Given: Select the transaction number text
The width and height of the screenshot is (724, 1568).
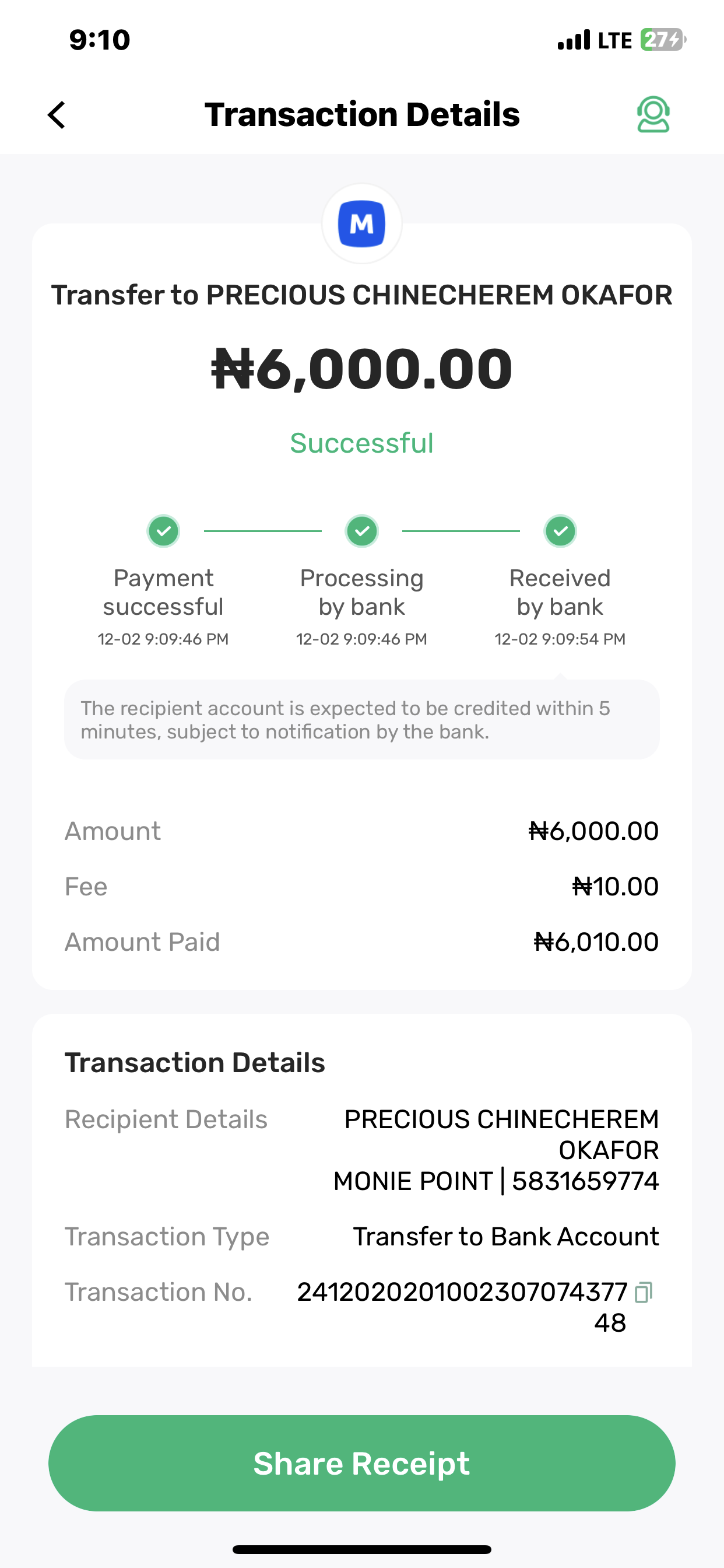Looking at the screenshot, I should point(462,1292).
